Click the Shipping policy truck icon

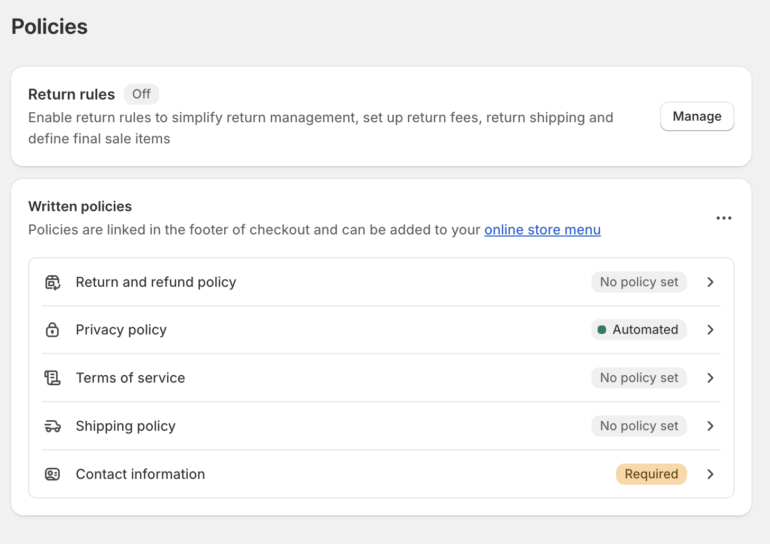click(53, 426)
